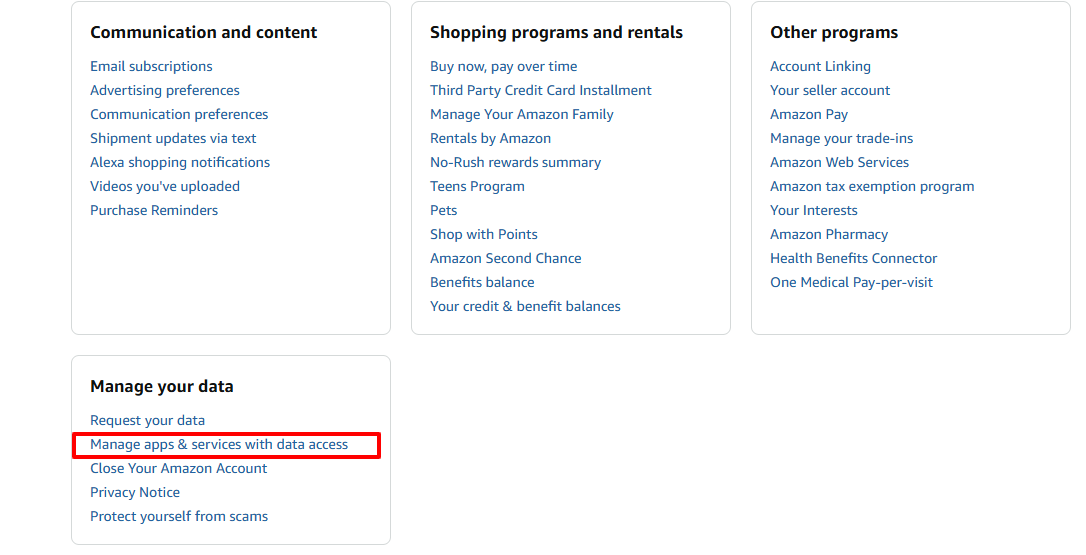The image size is (1086, 555).
Task: Select Third Party Credit Card Installment
Action: pyautogui.click(x=540, y=90)
